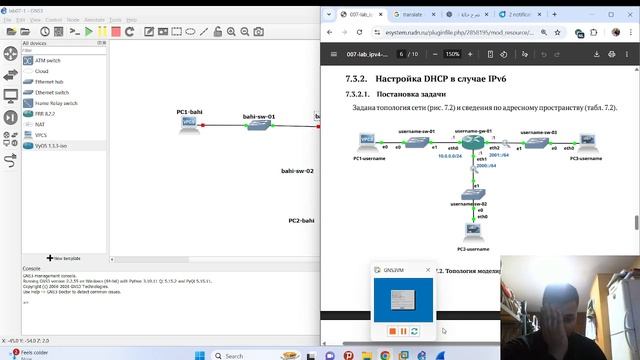The image size is (640, 360).
Task: Open Help menu in GNS3
Action: pos(131,20)
